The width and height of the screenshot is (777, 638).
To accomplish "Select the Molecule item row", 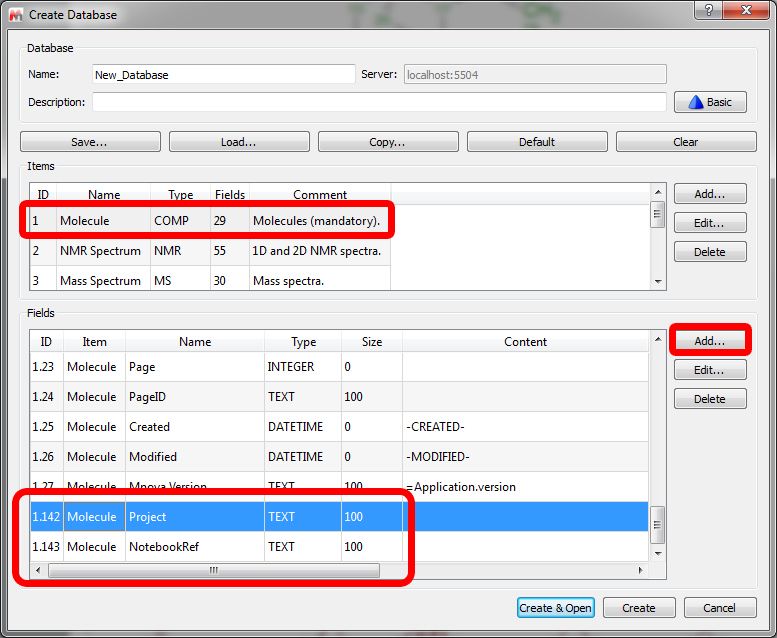I will [x=210, y=221].
